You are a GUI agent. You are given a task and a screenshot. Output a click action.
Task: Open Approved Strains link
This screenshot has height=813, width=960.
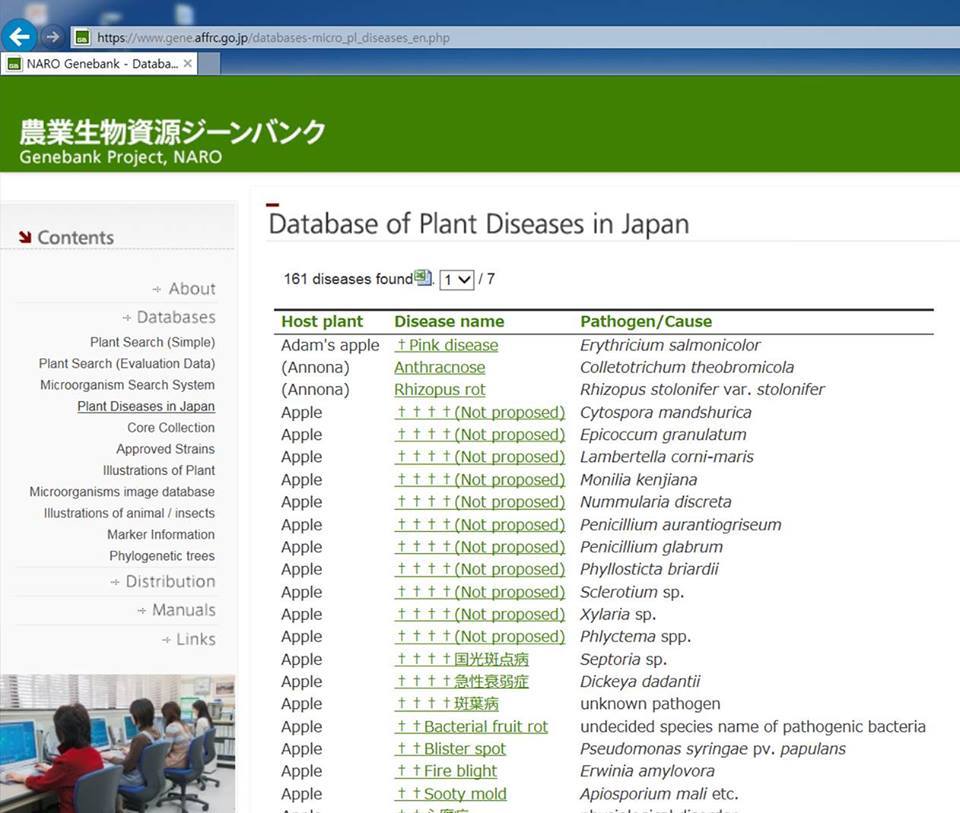(x=165, y=449)
